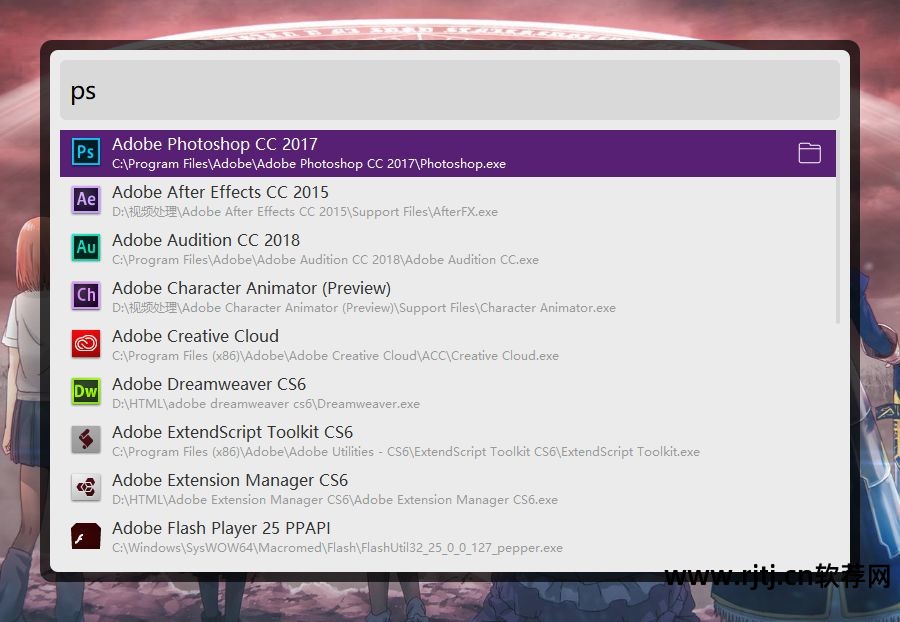Click the Adobe Flash Player 25 PPAPI title

pos(221,528)
